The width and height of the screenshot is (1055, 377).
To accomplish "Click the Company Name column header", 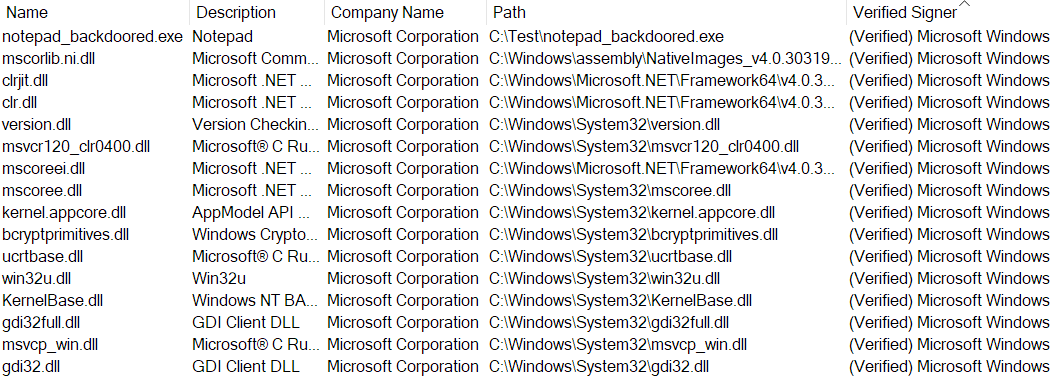I will coord(405,12).
